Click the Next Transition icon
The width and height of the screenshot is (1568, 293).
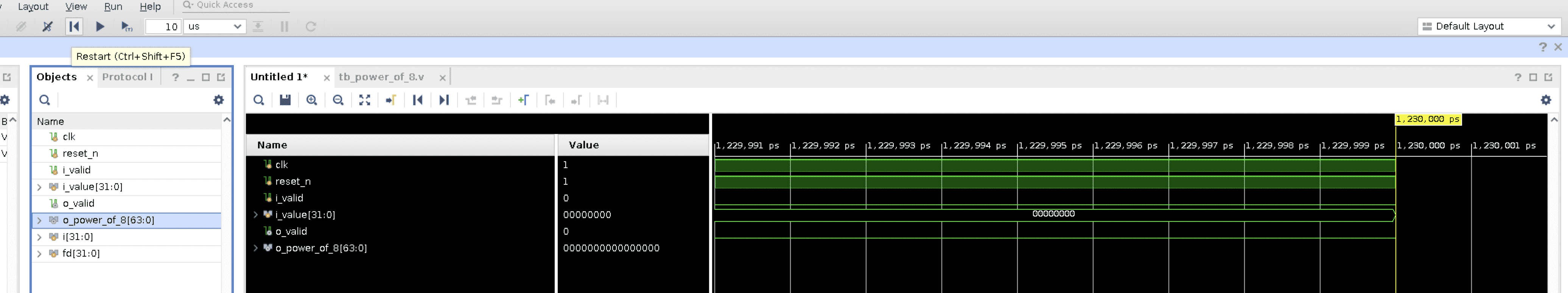[497, 100]
